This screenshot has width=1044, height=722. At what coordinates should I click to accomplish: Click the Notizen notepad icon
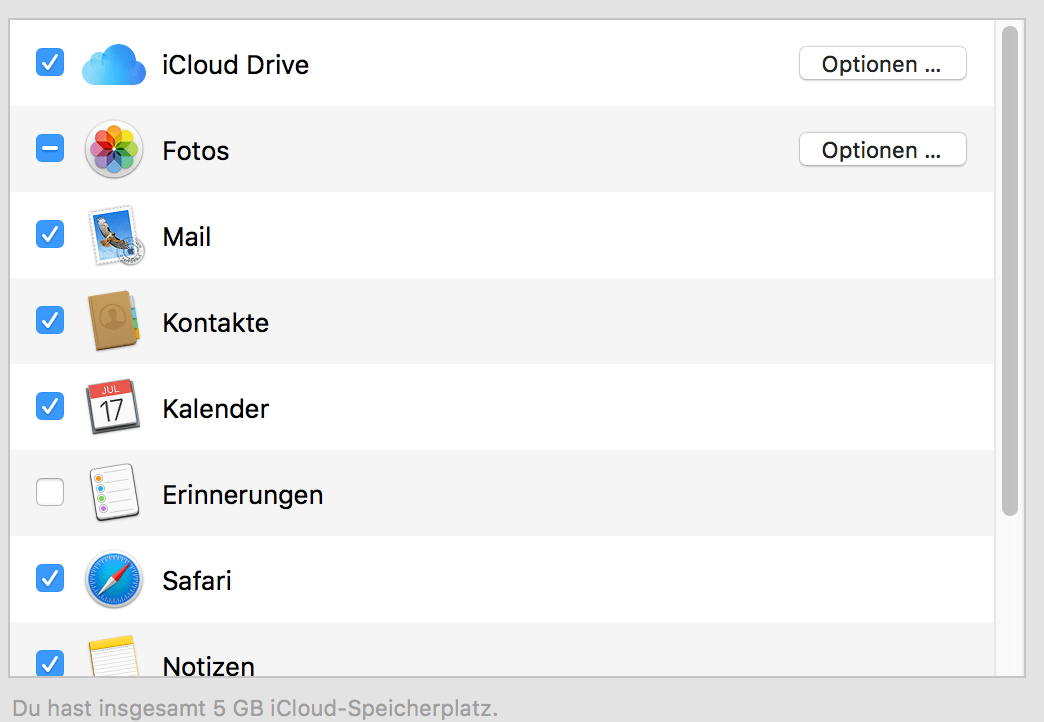coord(113,660)
